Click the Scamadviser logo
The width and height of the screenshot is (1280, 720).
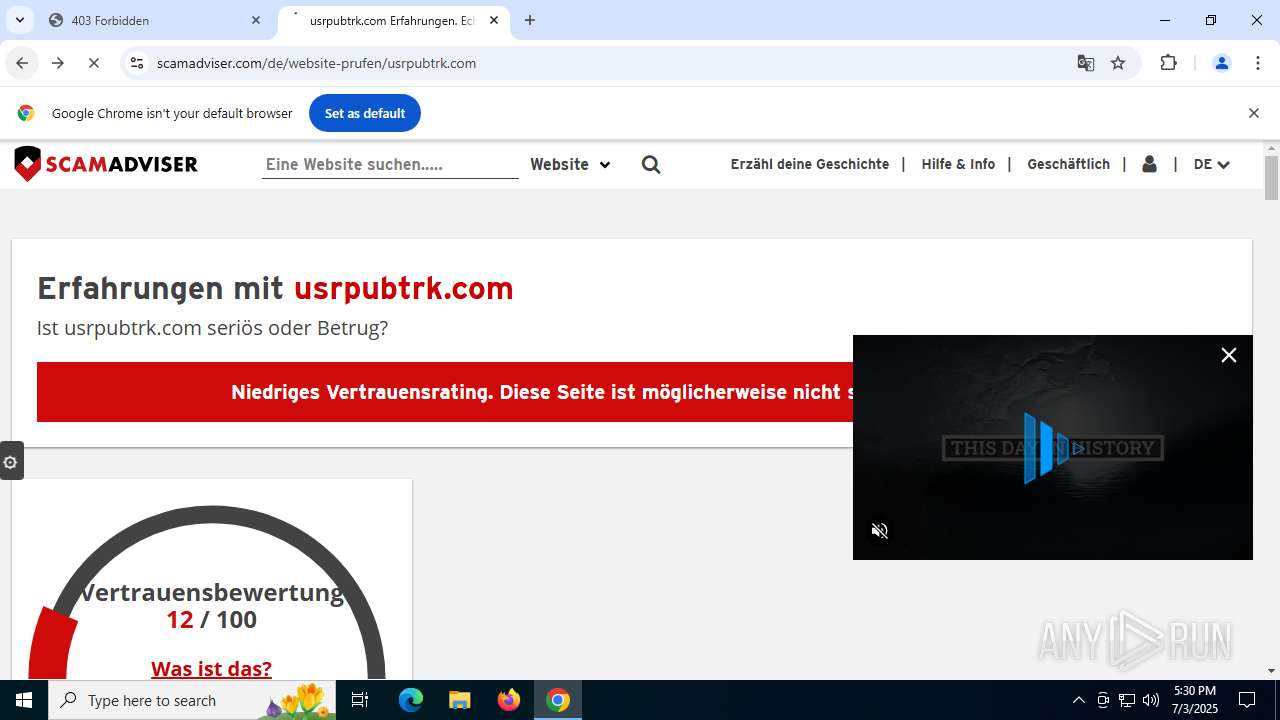[x=106, y=164]
